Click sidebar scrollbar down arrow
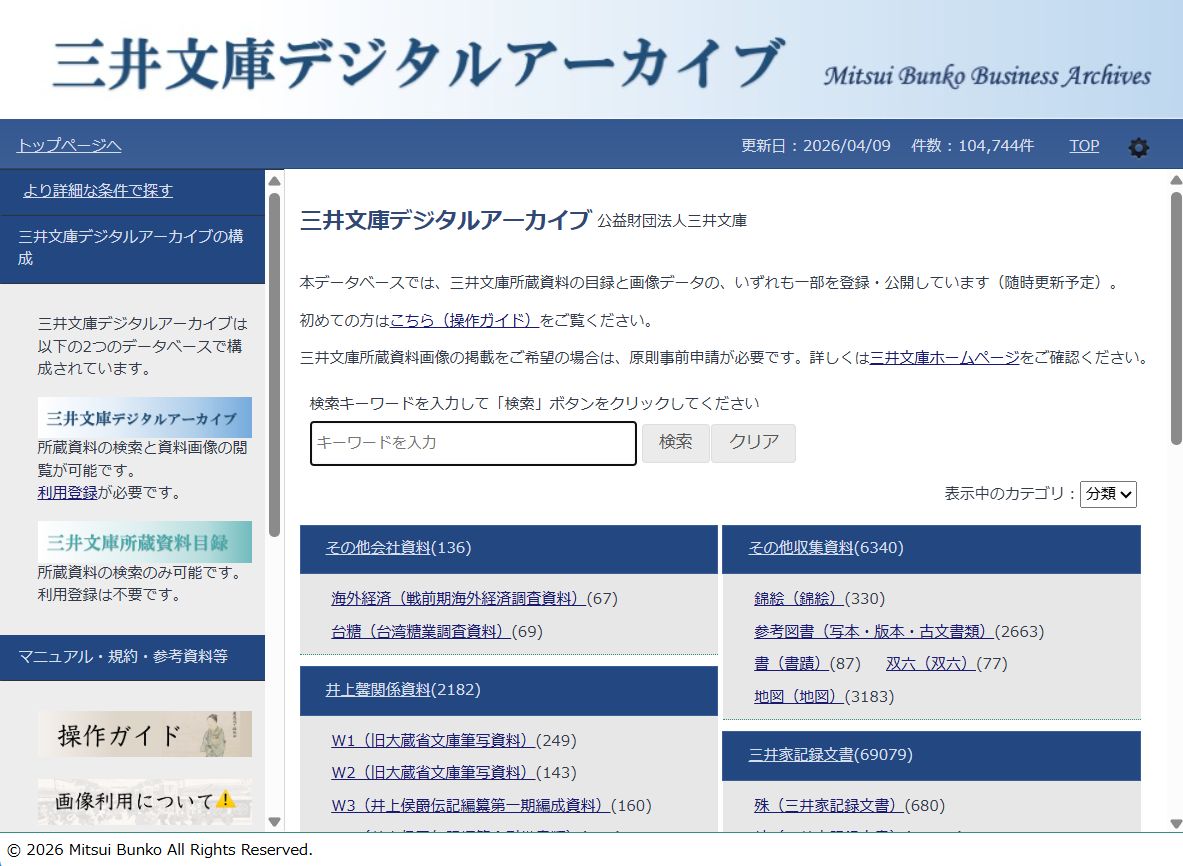Screen dimensions: 1183x866 [275, 822]
